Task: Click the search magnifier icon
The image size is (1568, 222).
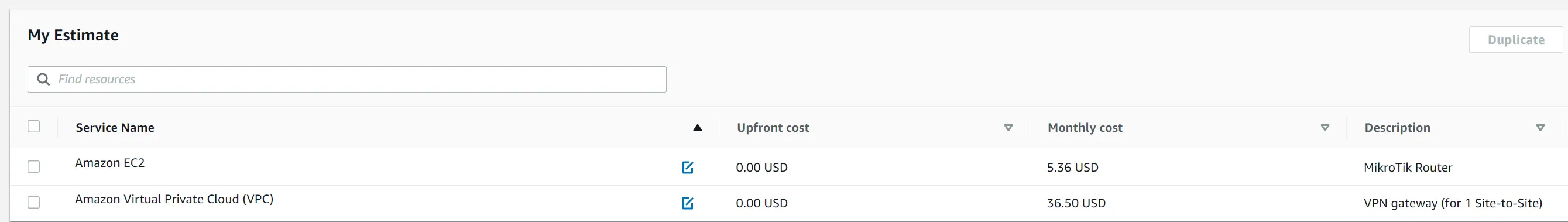Action: point(43,79)
